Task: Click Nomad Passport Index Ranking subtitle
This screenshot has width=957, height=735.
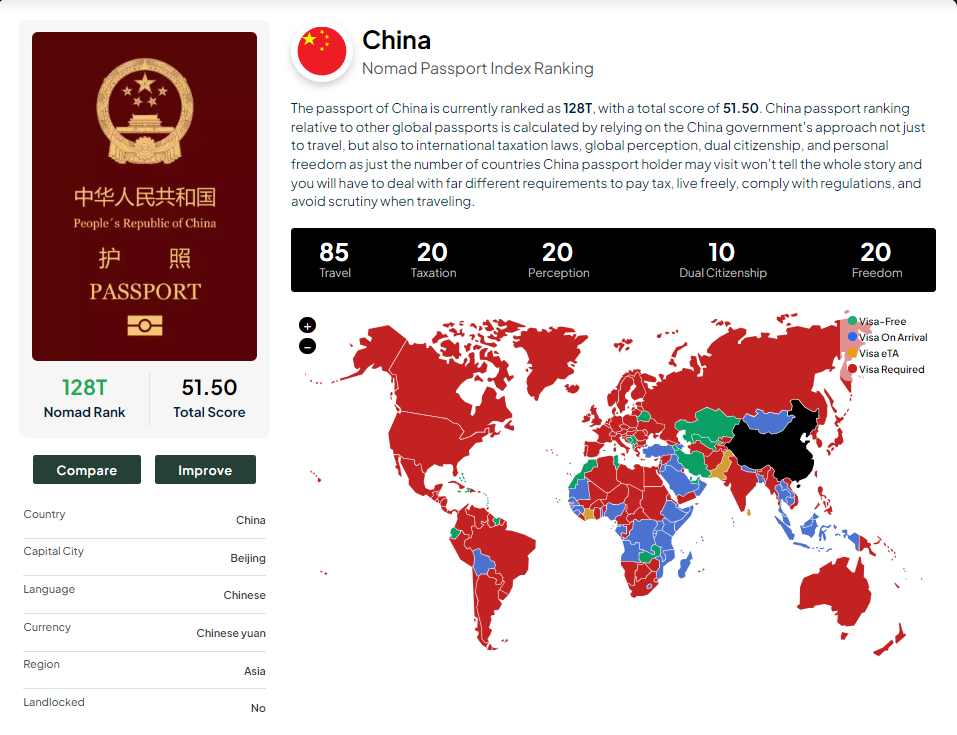Action: pos(478,68)
